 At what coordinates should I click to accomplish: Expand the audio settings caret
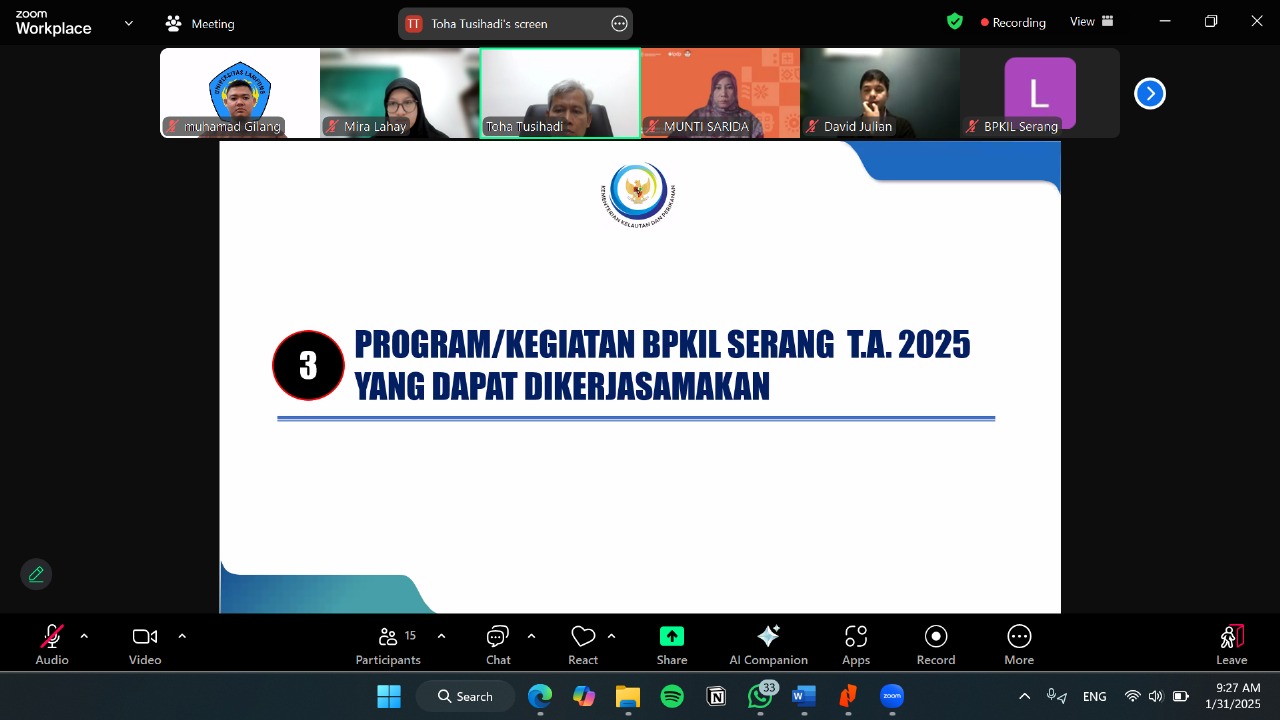click(84, 636)
